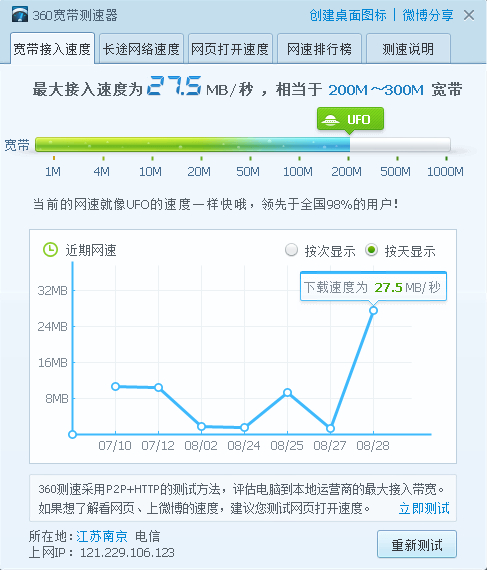Image resolution: width=487 pixels, height=570 pixels.
Task: Click the 立即测试 link
Action: coord(424,508)
